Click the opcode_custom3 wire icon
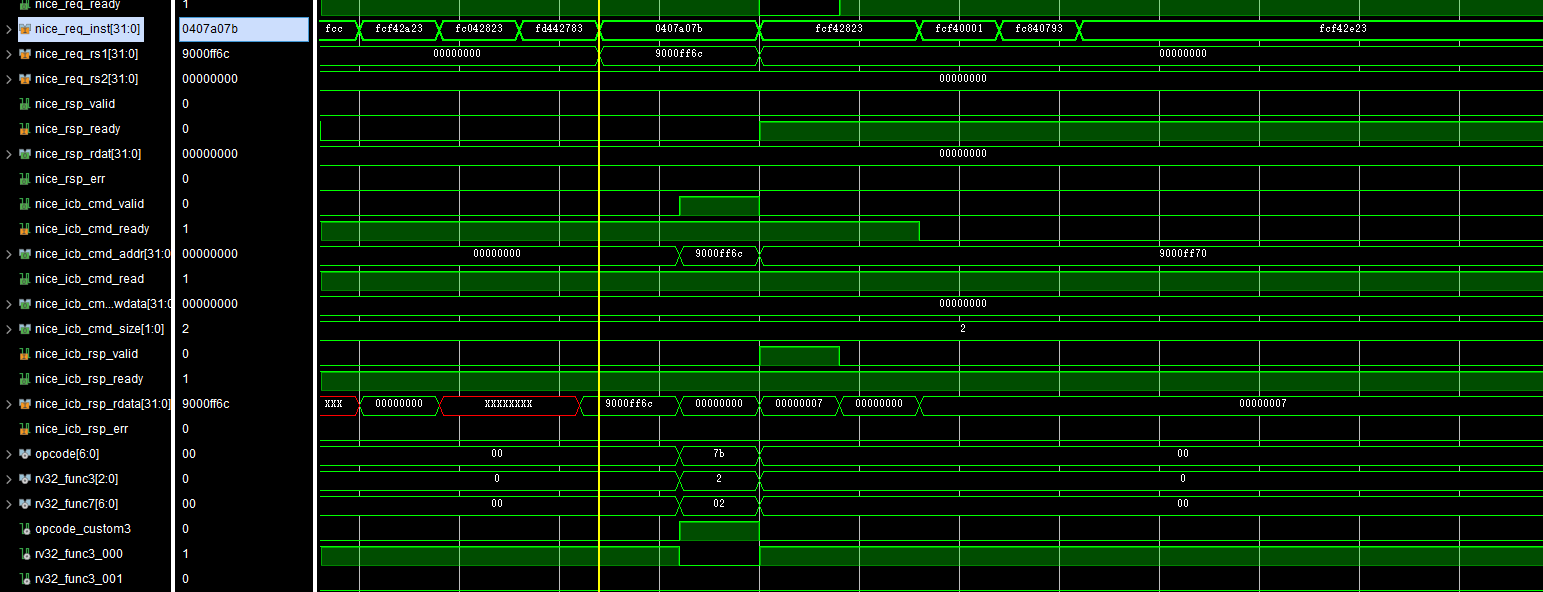1543x592 pixels. pos(25,529)
